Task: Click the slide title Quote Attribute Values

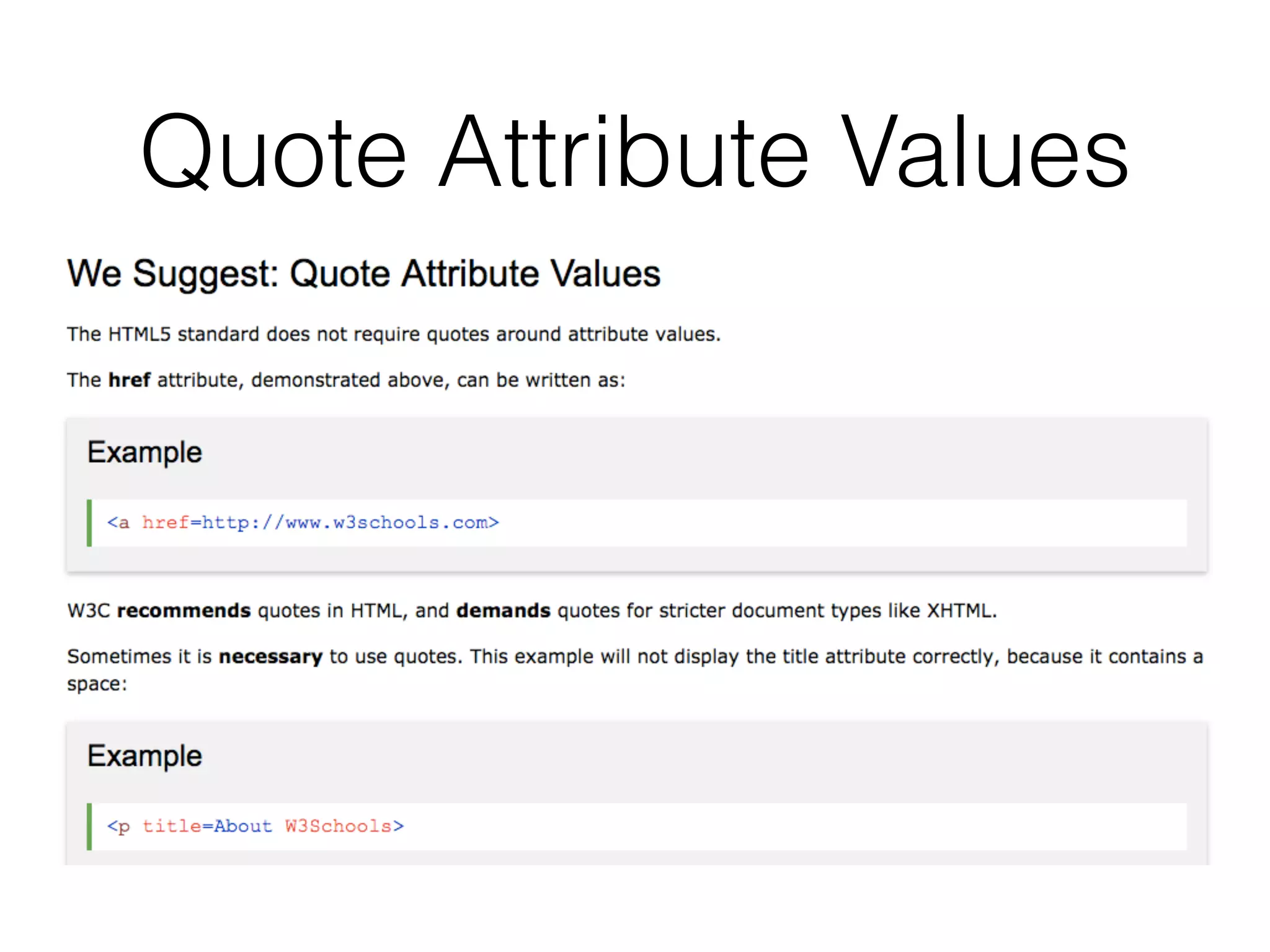Action: pyautogui.click(x=634, y=151)
